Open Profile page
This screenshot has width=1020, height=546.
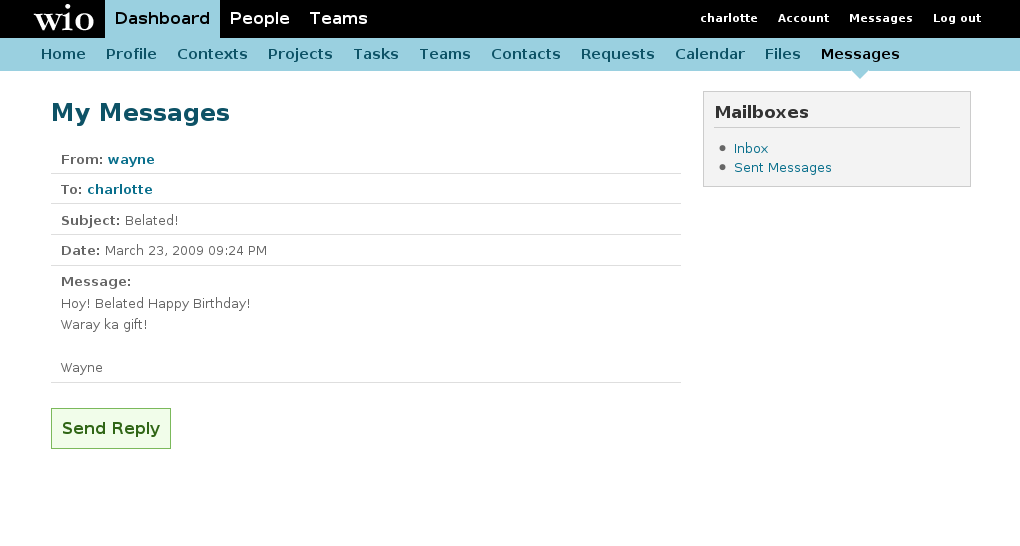131,54
